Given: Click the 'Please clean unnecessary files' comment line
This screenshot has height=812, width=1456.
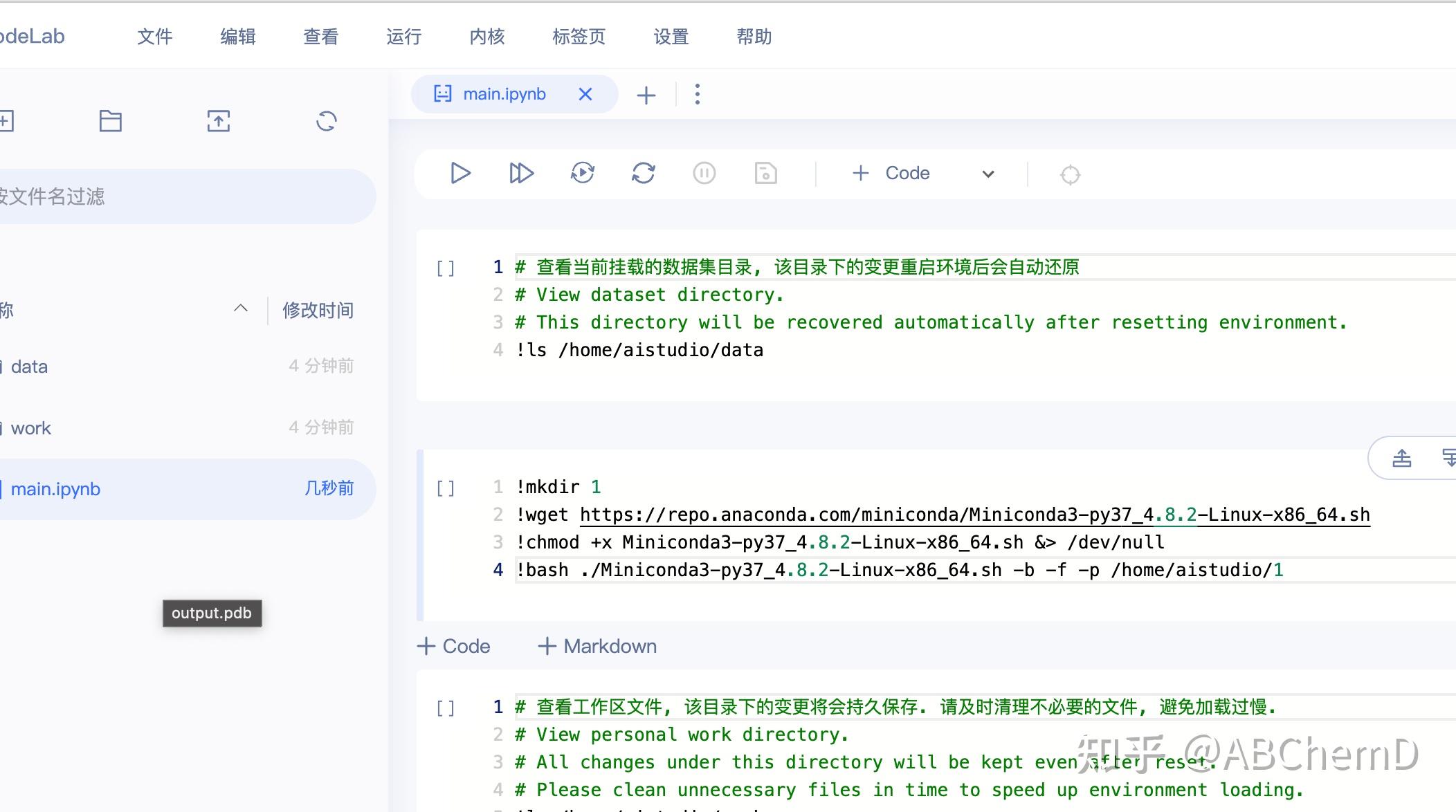Looking at the screenshot, I should pos(910,790).
